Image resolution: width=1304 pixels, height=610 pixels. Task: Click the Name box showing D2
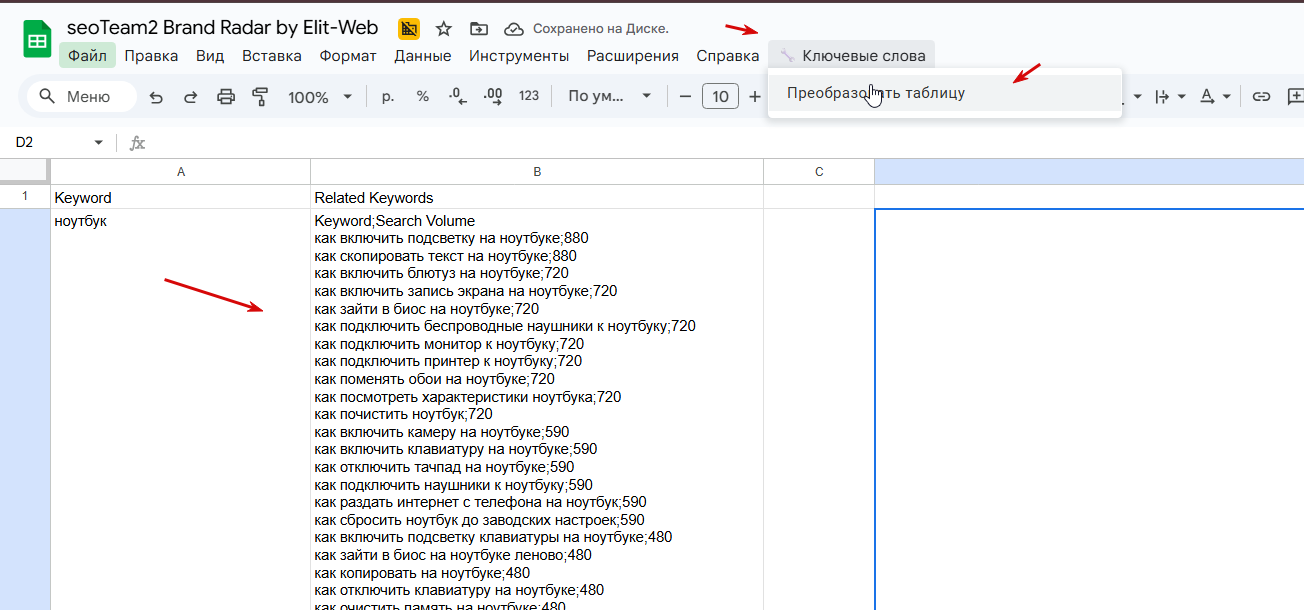click(x=50, y=143)
